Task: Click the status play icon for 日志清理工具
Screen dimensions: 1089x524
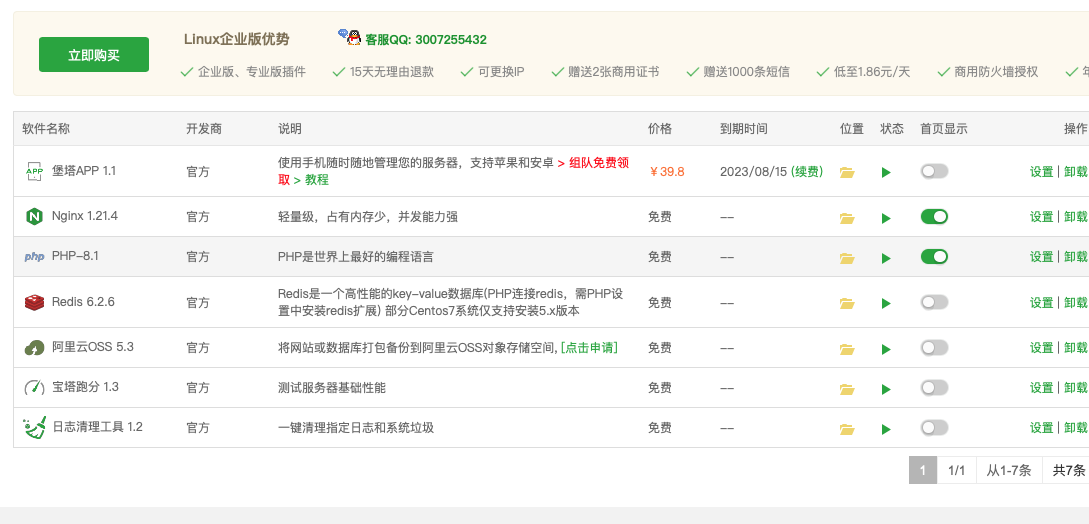Action: click(x=886, y=429)
